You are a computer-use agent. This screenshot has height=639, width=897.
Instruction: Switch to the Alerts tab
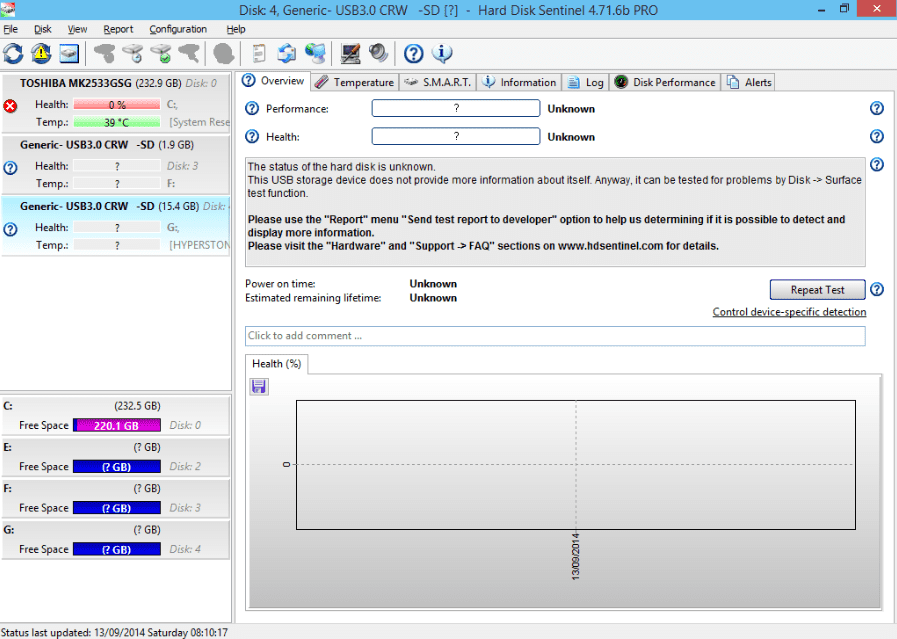pyautogui.click(x=748, y=82)
